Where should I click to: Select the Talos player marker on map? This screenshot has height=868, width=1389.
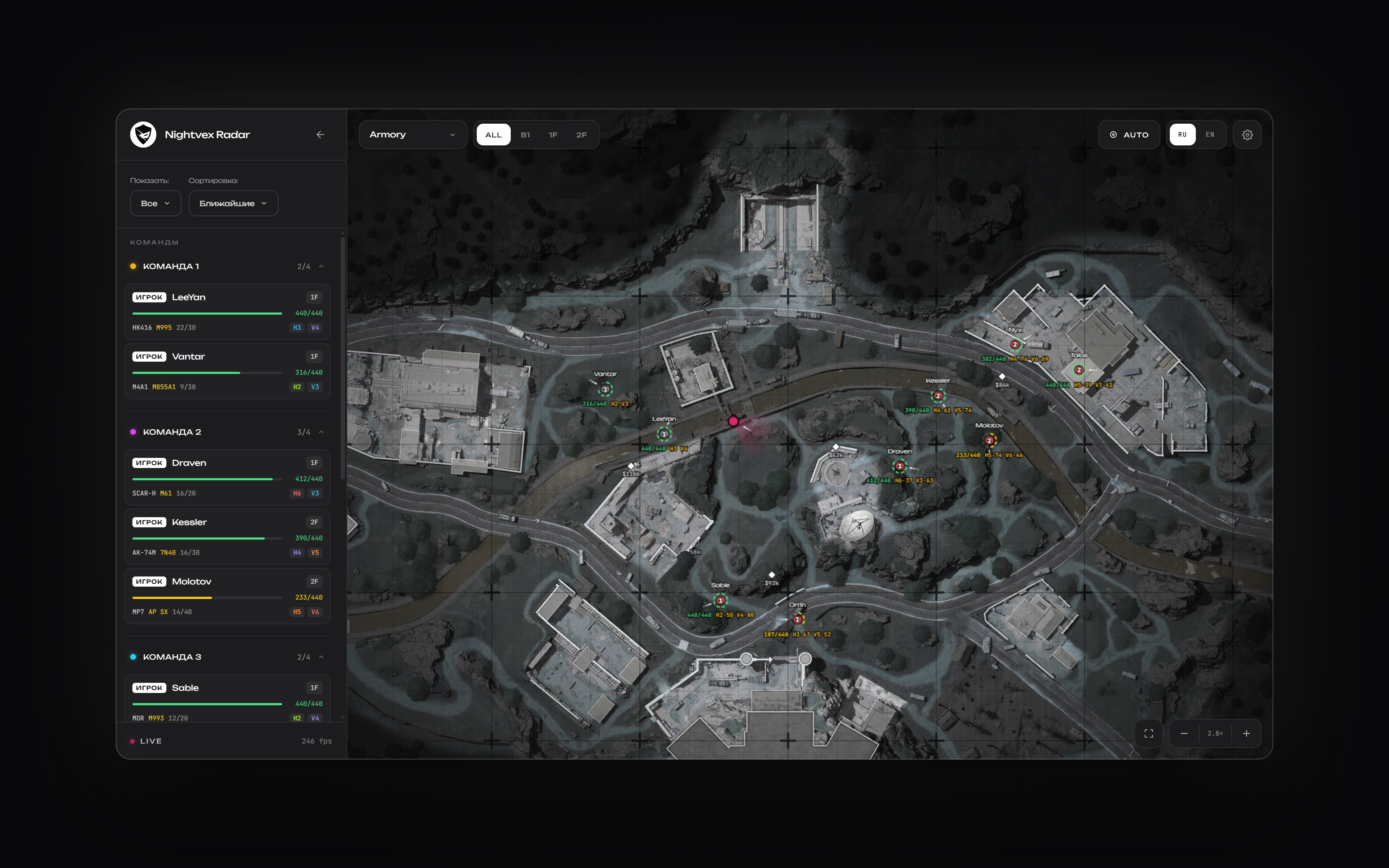(1079, 370)
